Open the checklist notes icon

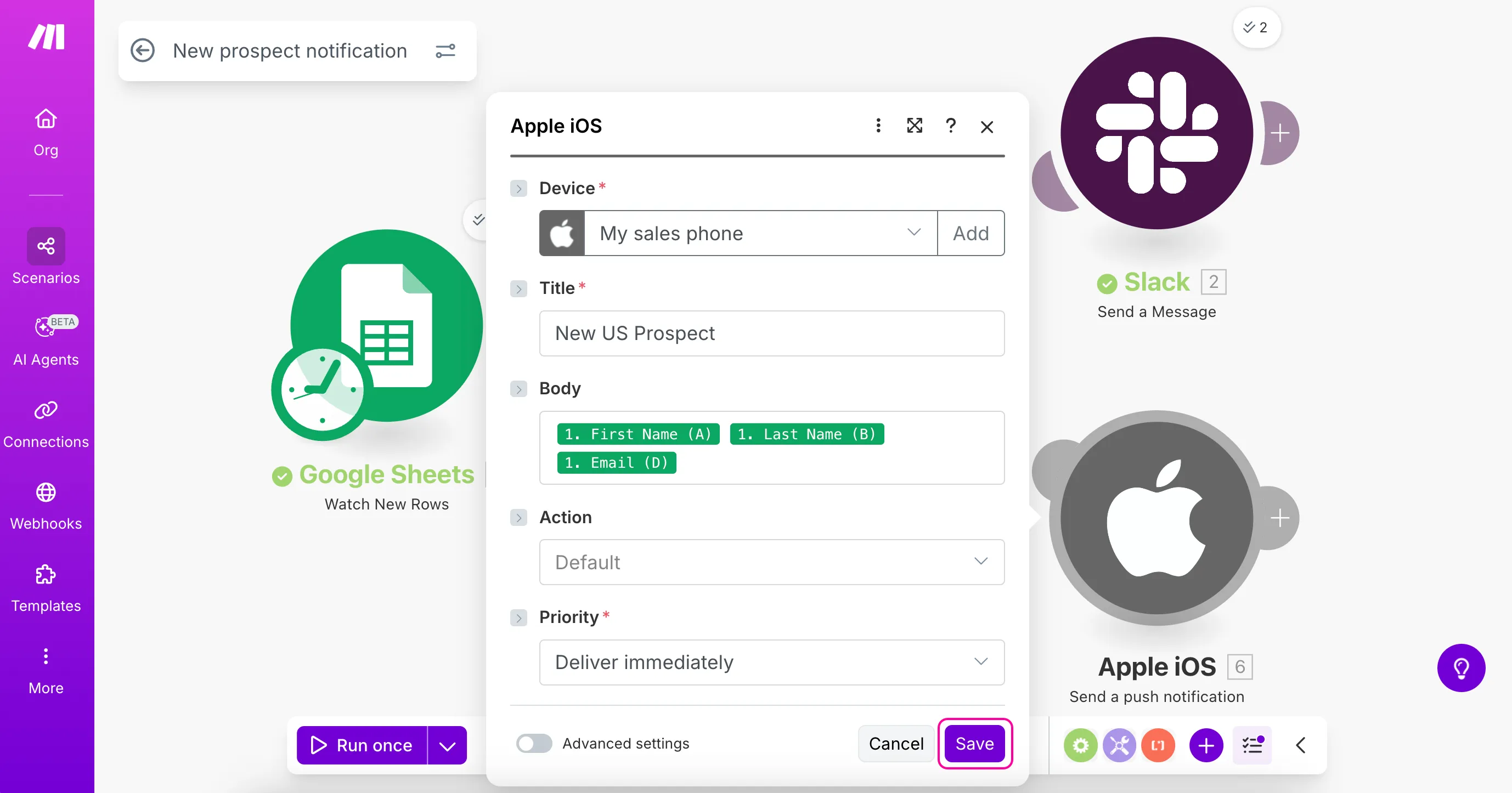point(1252,745)
